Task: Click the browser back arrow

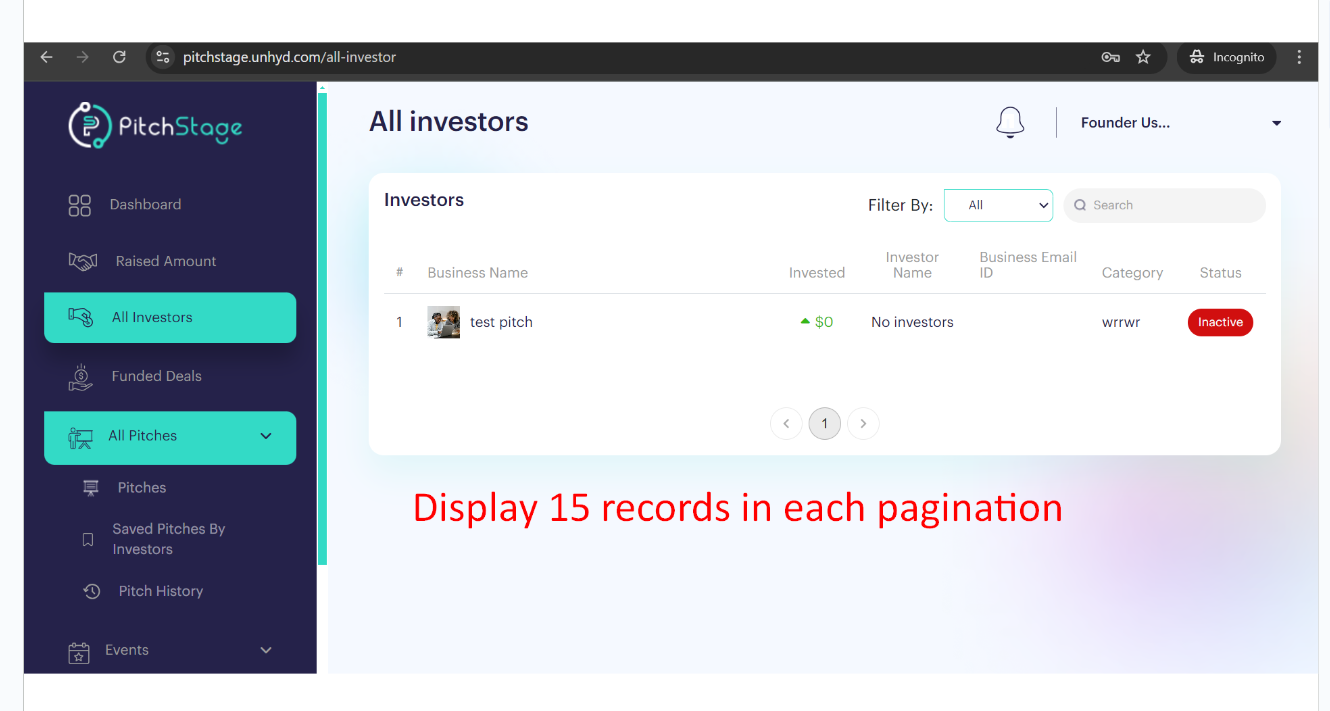Action: pos(46,57)
